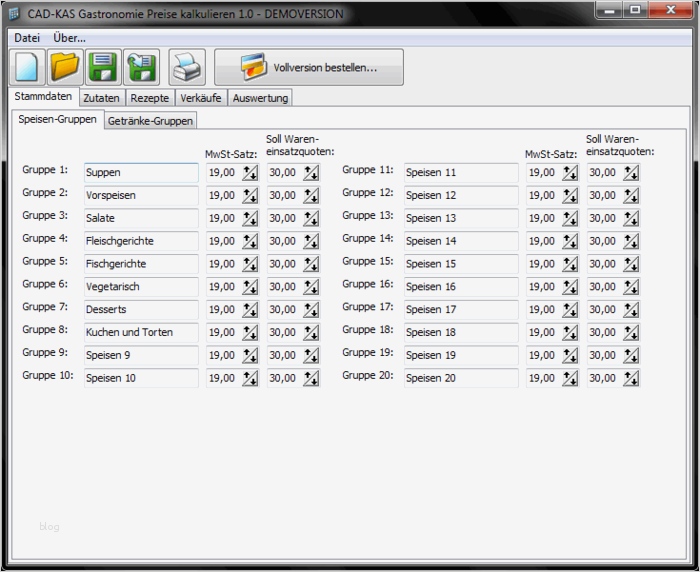
Task: Click Vollversion bestellen button
Action: click(x=309, y=67)
